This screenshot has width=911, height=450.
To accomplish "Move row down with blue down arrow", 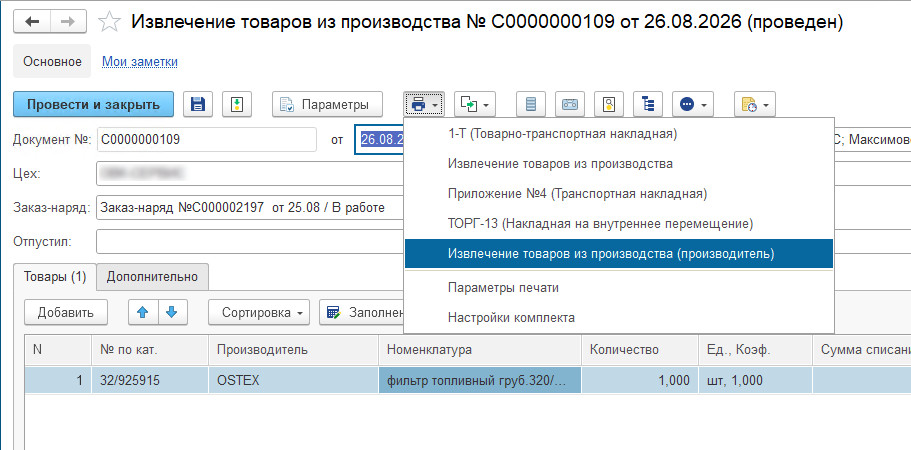I will (171, 312).
